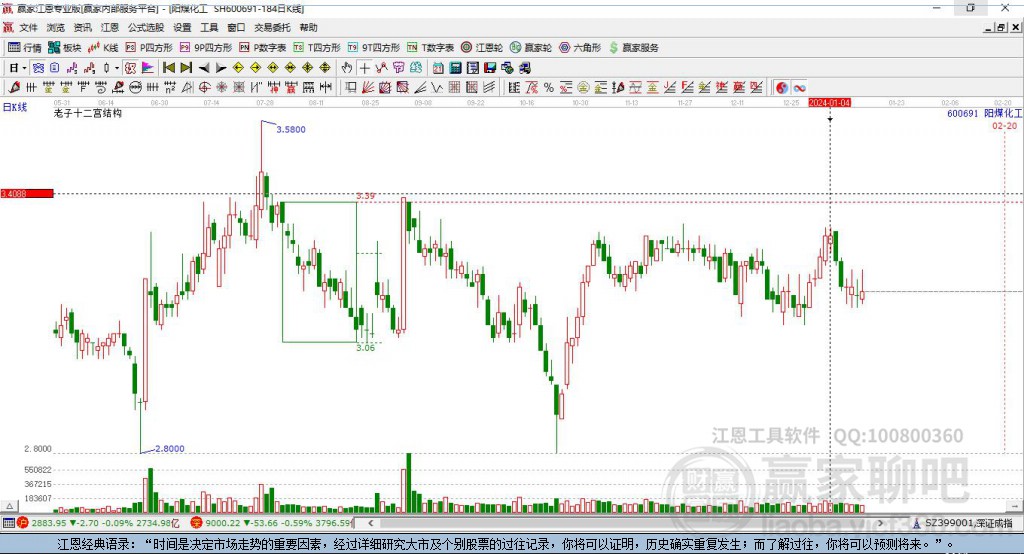Open the P数字表 tool
Screen dimensions: 1024x554
pos(263,48)
